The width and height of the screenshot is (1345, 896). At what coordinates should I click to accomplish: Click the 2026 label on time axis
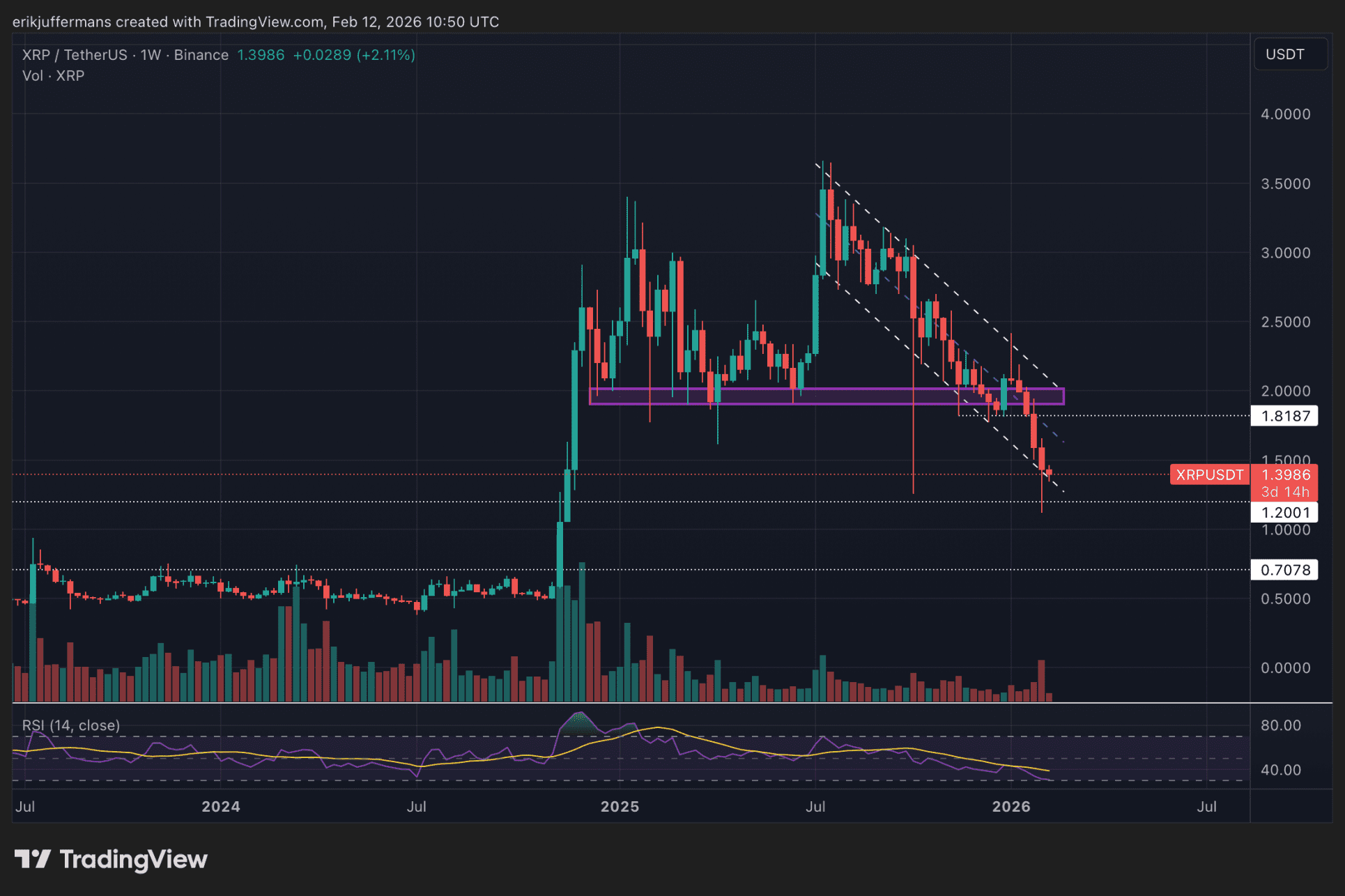1010,807
